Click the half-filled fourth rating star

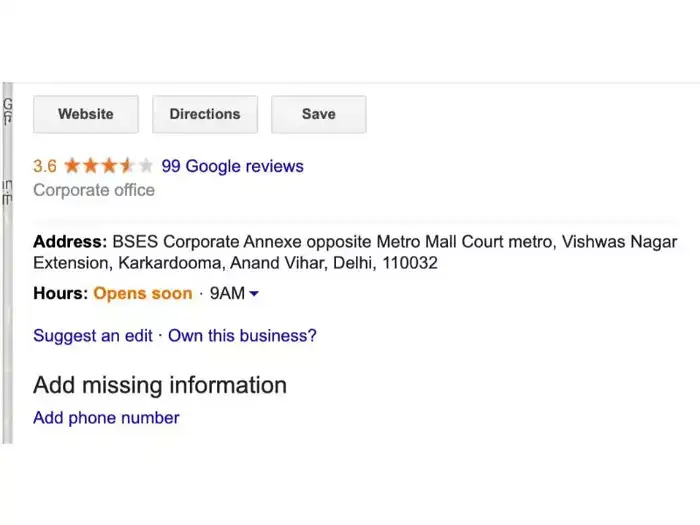coord(127,166)
